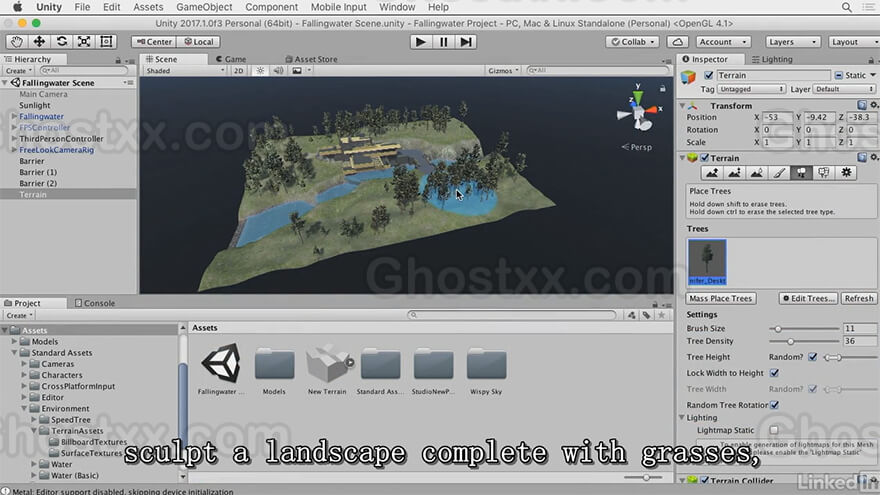Viewport: 880px width, 495px height.
Task: Expand the Fallingwater hierarchy object
Action: point(14,117)
